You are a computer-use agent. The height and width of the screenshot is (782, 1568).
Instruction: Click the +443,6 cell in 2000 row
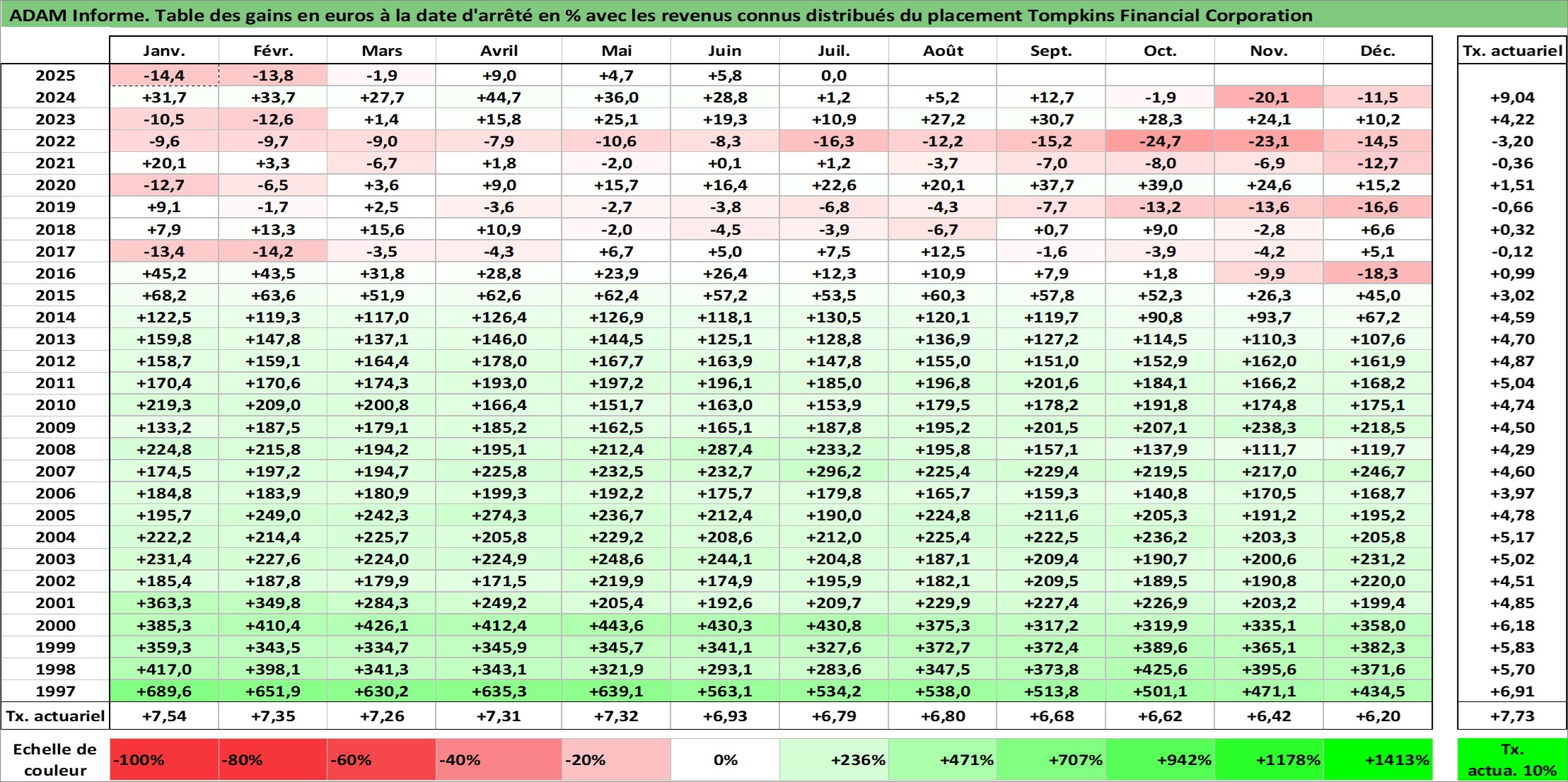point(616,625)
